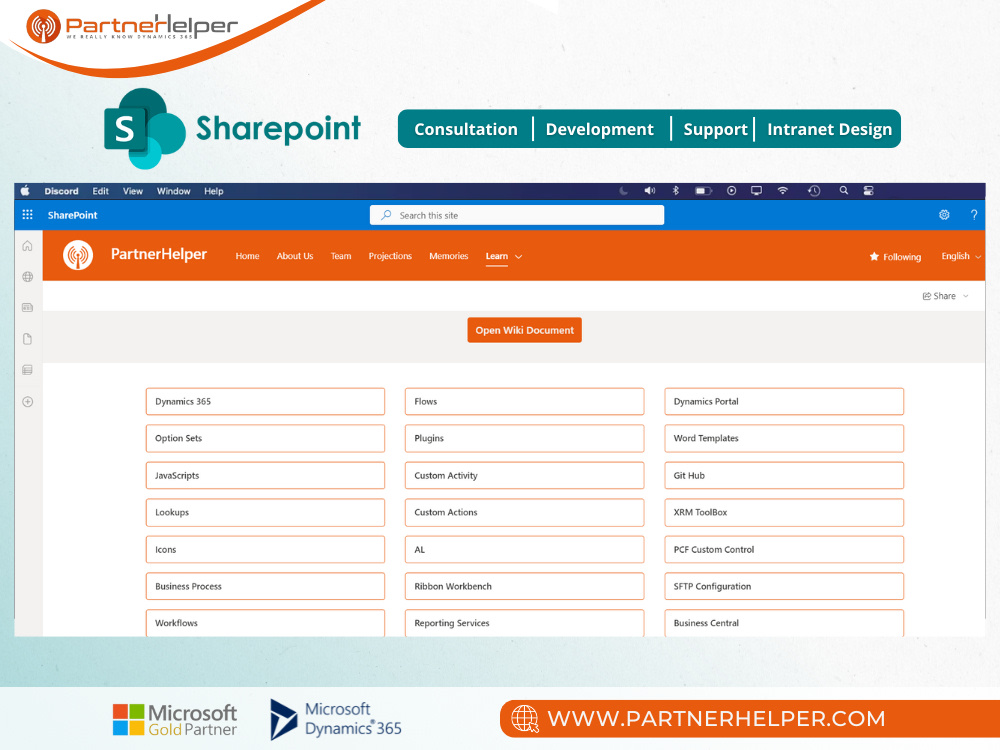Click the SharePoint title in suite bar
1000x750 pixels.
pos(73,215)
